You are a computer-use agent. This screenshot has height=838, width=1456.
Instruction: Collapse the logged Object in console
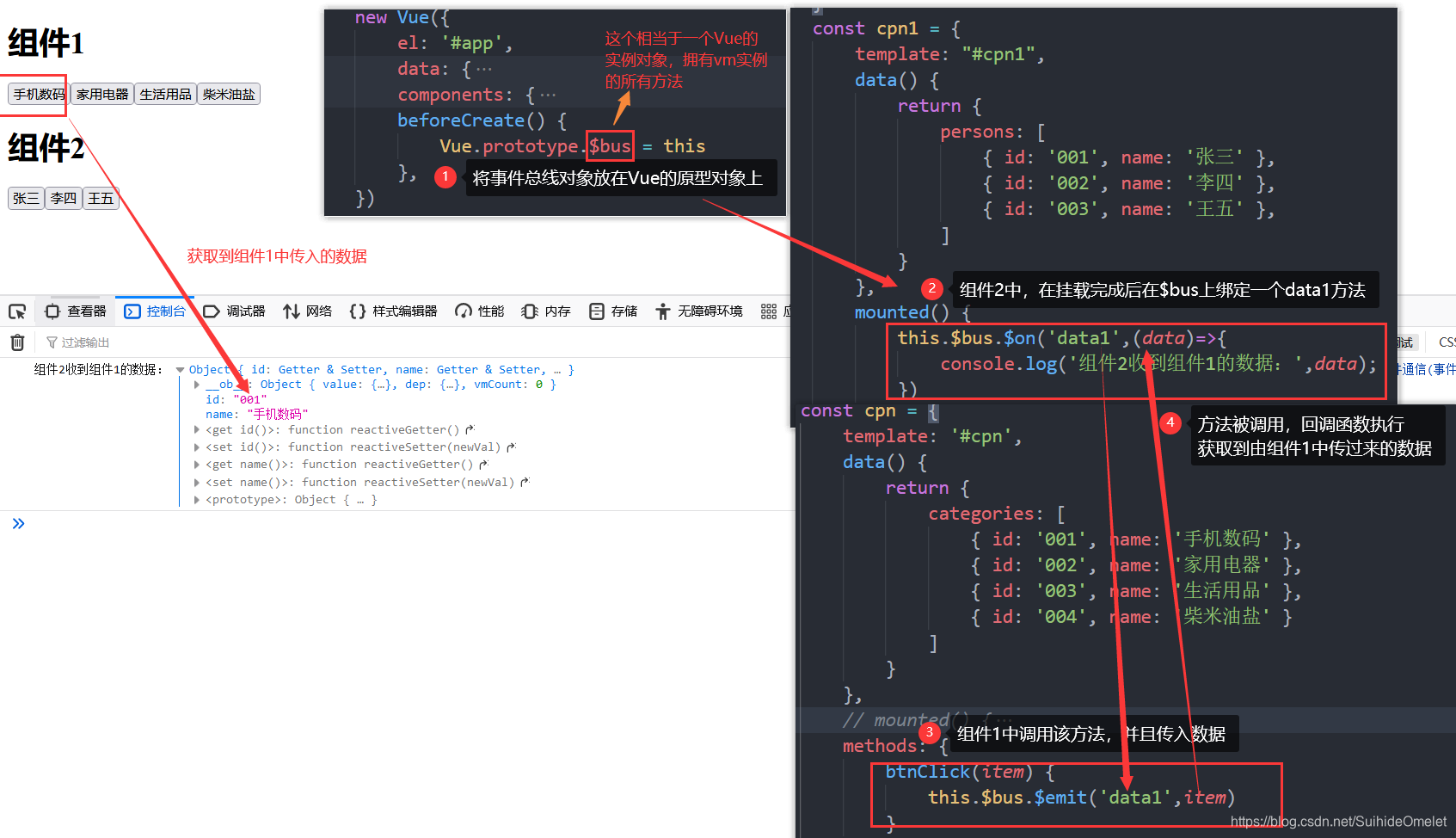pos(180,370)
